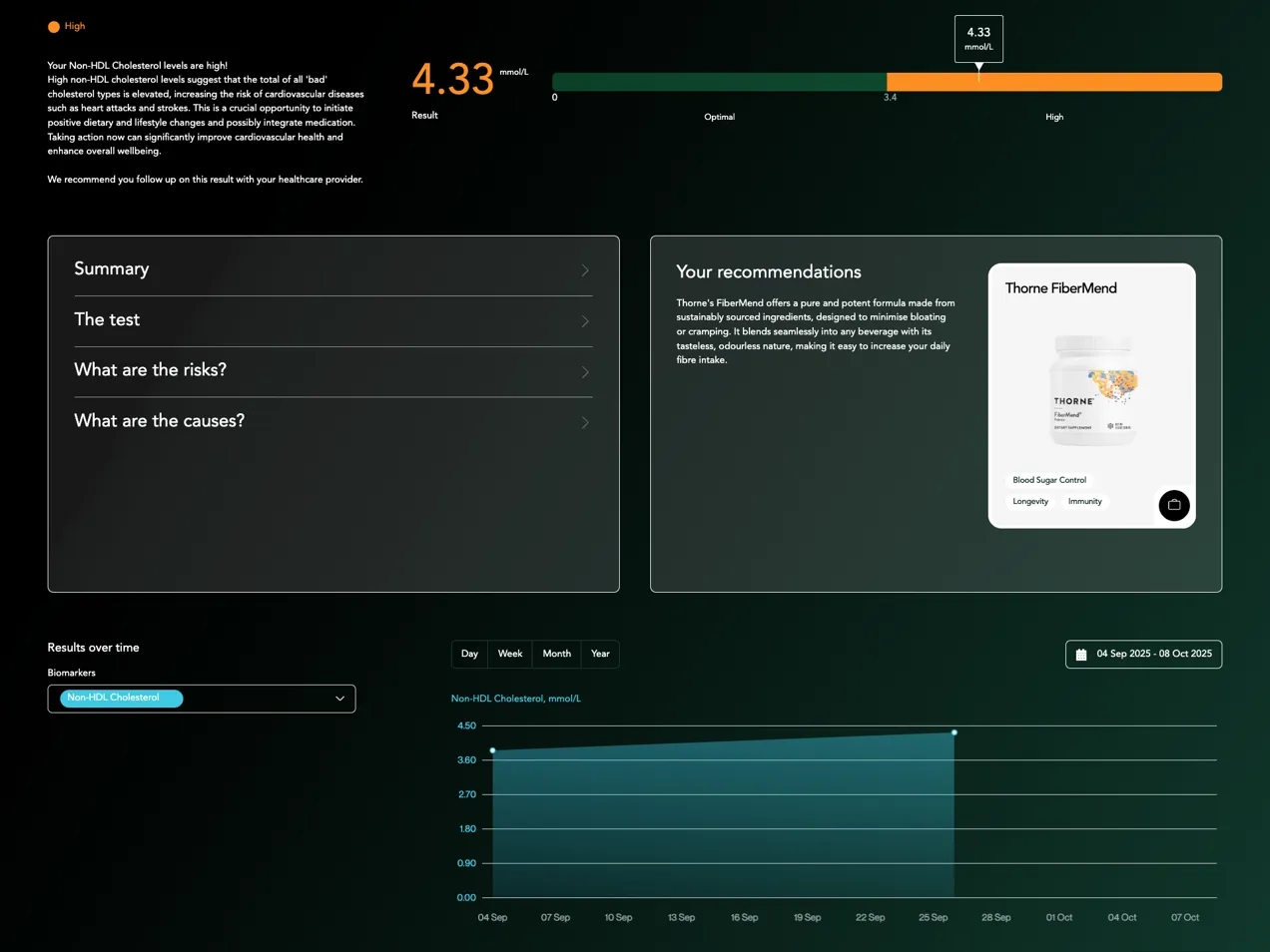Click the Thorne FiberMend product image
The width and height of the screenshot is (1270, 952).
coord(1091,389)
